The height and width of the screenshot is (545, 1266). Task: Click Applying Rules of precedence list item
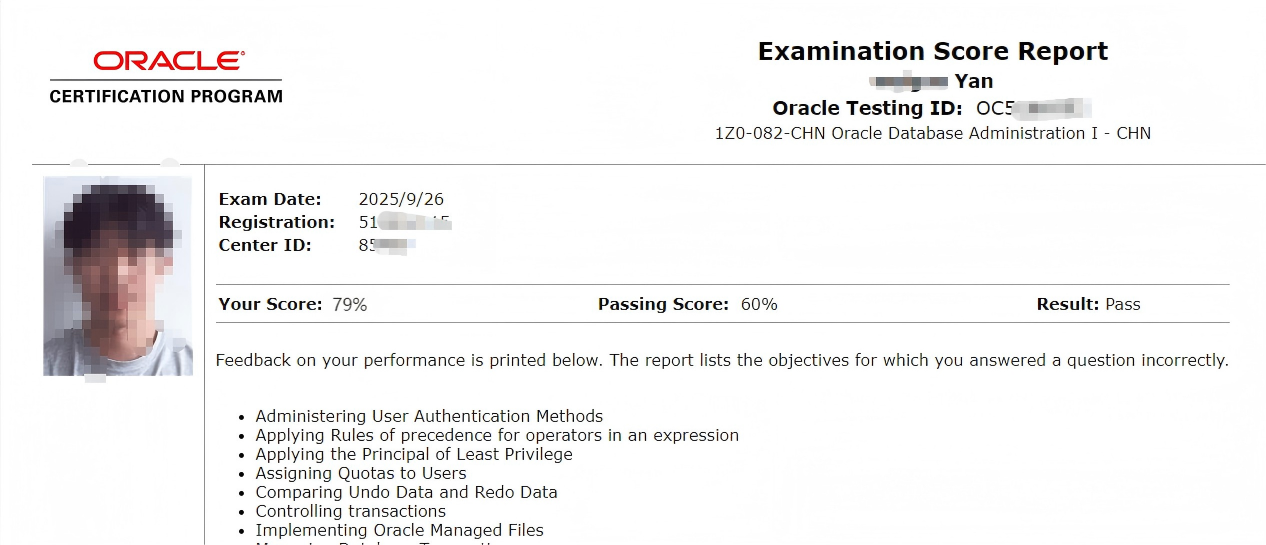pyautogui.click(x=497, y=435)
